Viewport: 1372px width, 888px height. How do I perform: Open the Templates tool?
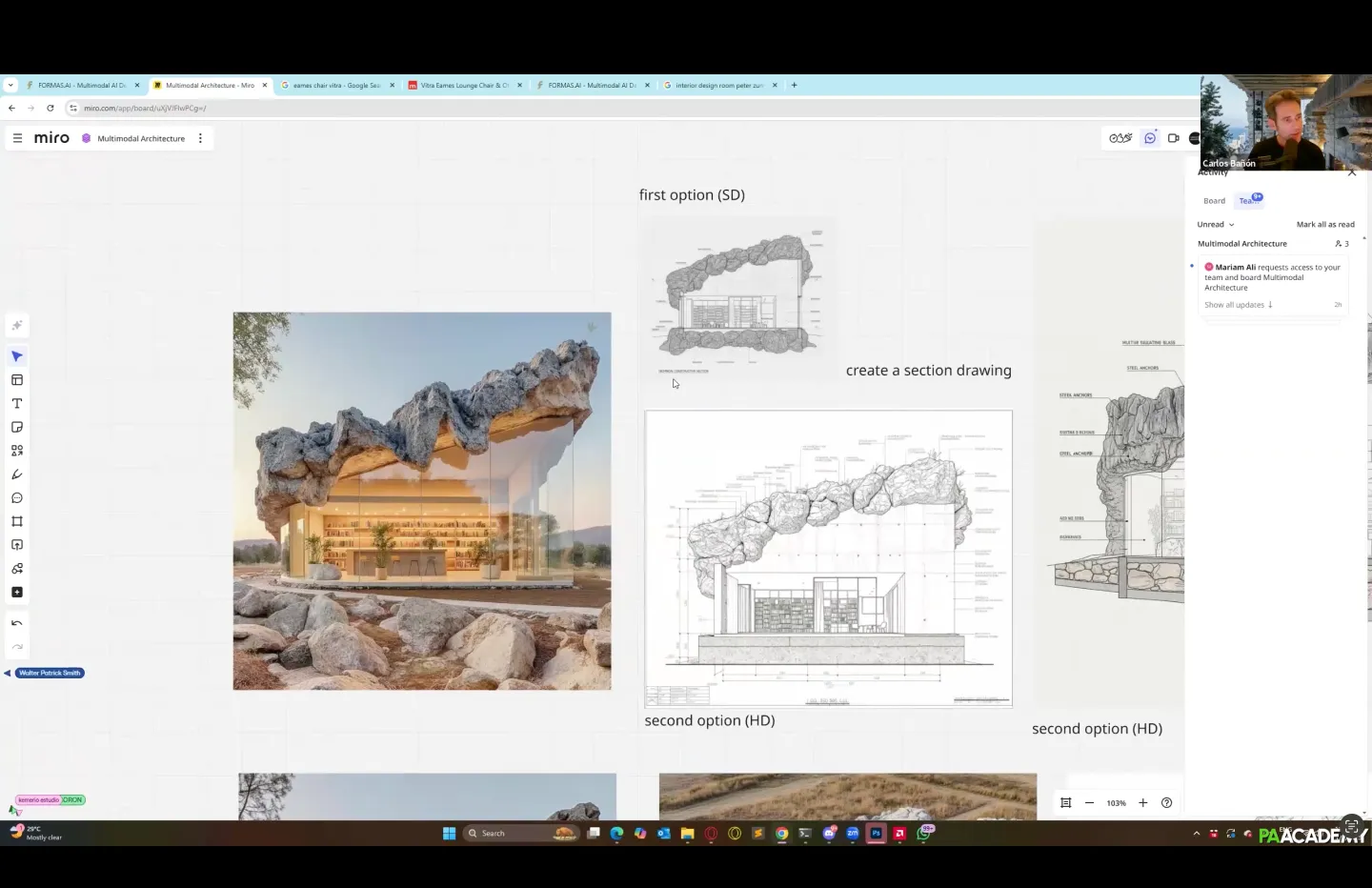tap(17, 380)
